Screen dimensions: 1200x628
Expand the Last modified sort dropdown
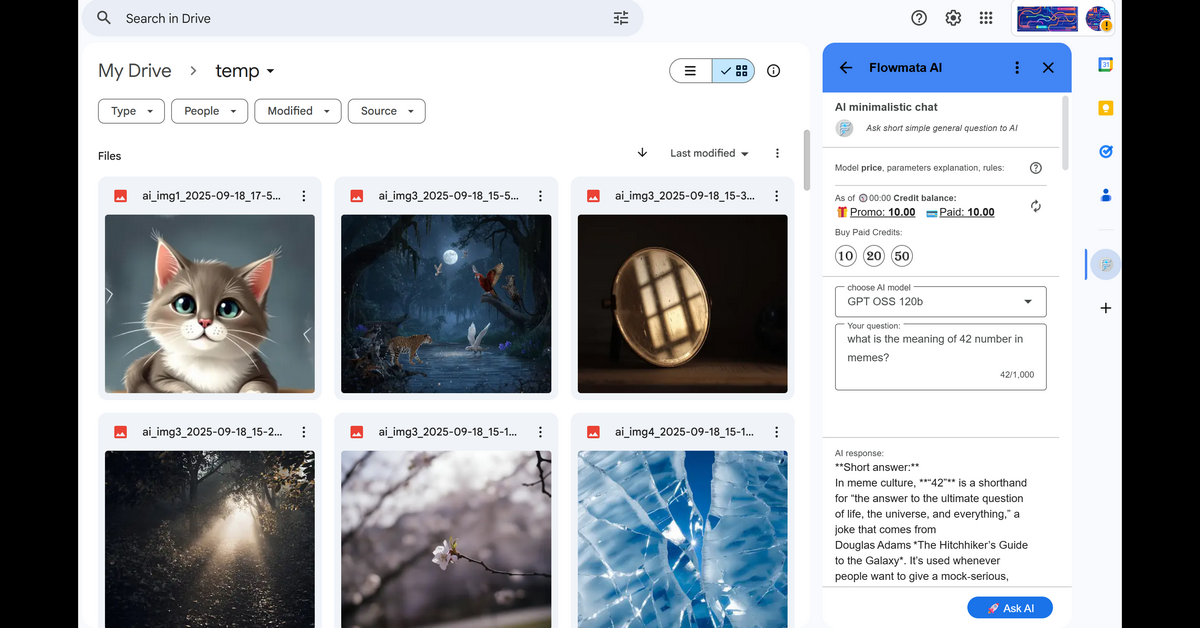click(x=709, y=153)
